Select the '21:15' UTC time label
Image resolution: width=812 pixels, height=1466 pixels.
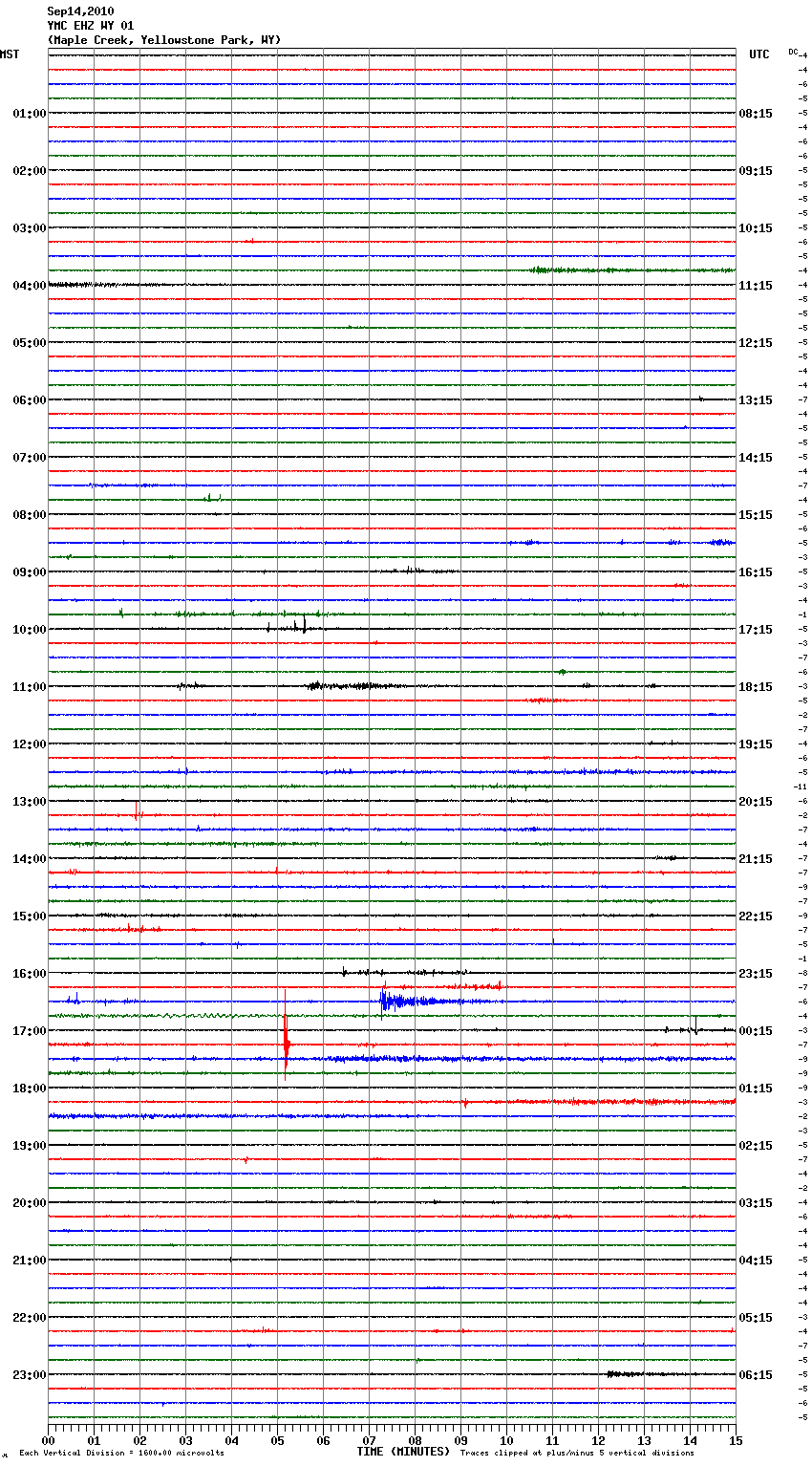tap(756, 859)
